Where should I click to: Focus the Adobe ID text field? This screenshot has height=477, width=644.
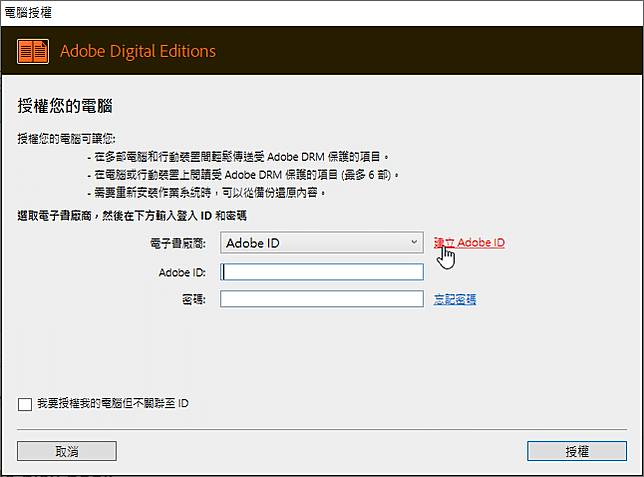tap(322, 272)
